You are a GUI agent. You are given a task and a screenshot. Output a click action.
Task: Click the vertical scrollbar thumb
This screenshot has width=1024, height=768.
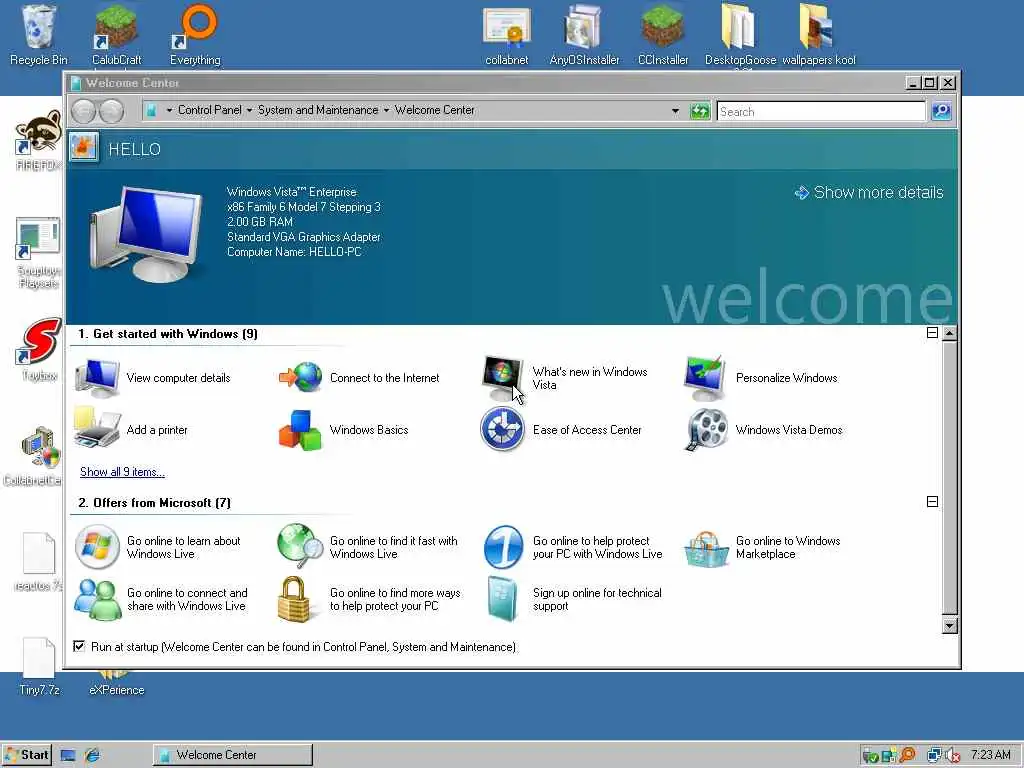(x=950, y=477)
